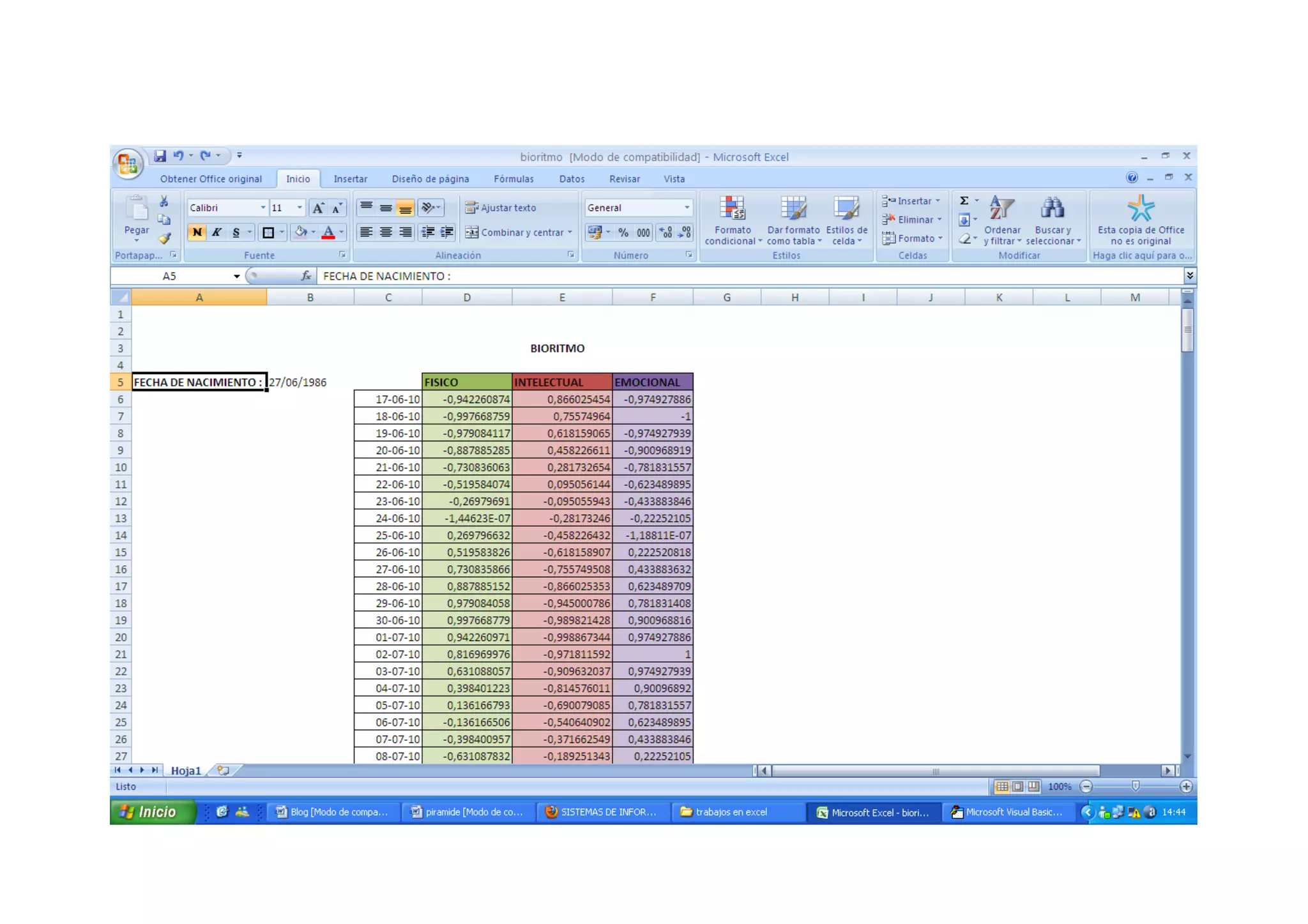Open the Insertar ribbon tab
The width and height of the screenshot is (1308, 924).
[350, 179]
